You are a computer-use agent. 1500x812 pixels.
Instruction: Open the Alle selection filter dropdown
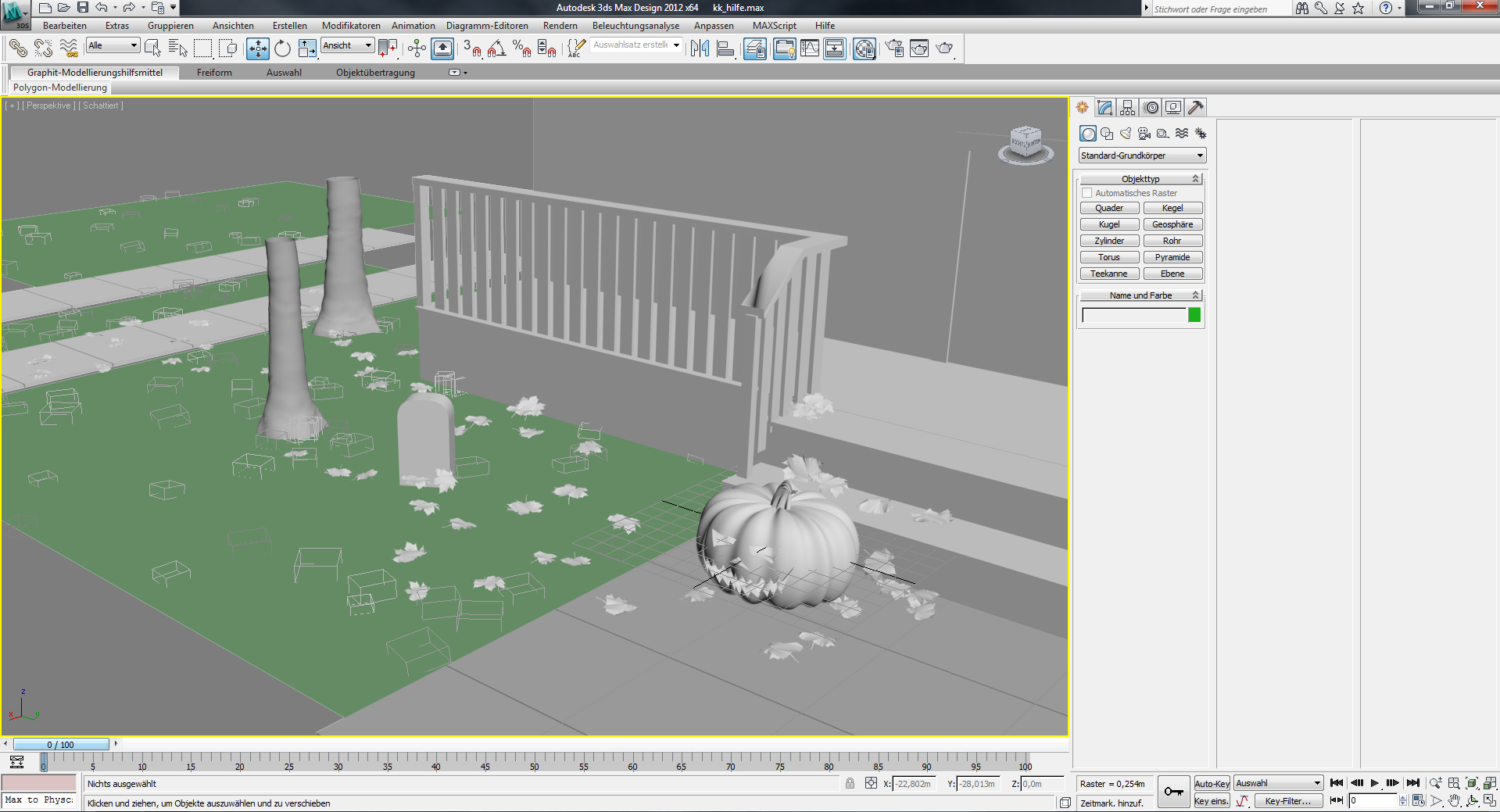(x=113, y=45)
